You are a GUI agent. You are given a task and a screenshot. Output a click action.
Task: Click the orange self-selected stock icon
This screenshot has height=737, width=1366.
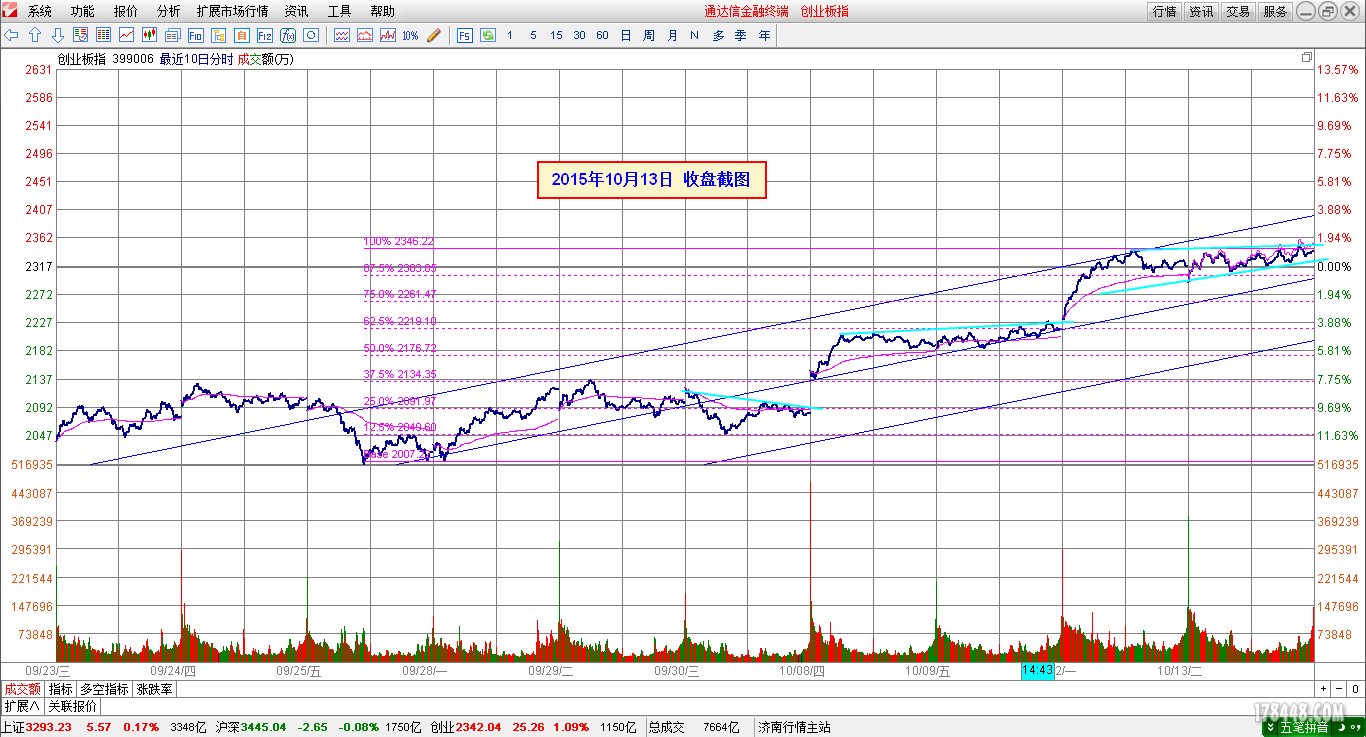click(242, 35)
